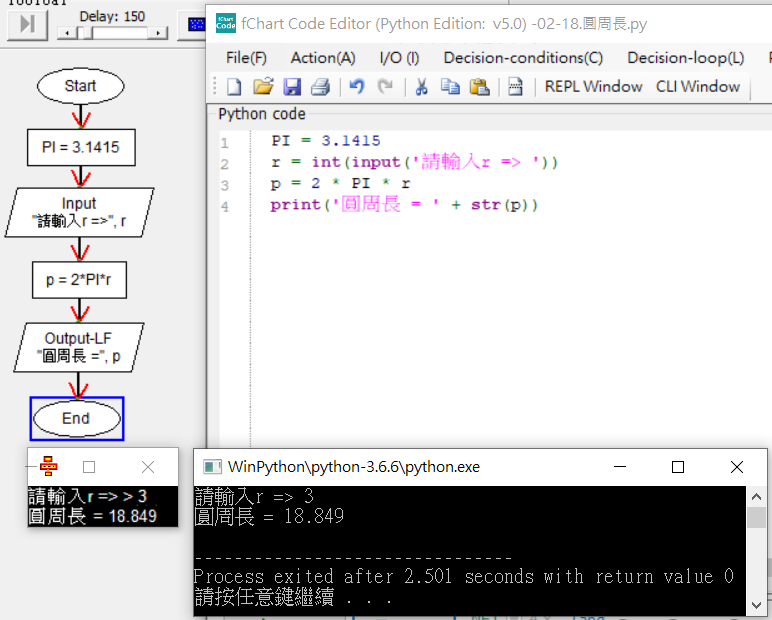Click the 'Process exited after 2.501 seconds' line
Screen dimensions: 772x620
point(464,576)
